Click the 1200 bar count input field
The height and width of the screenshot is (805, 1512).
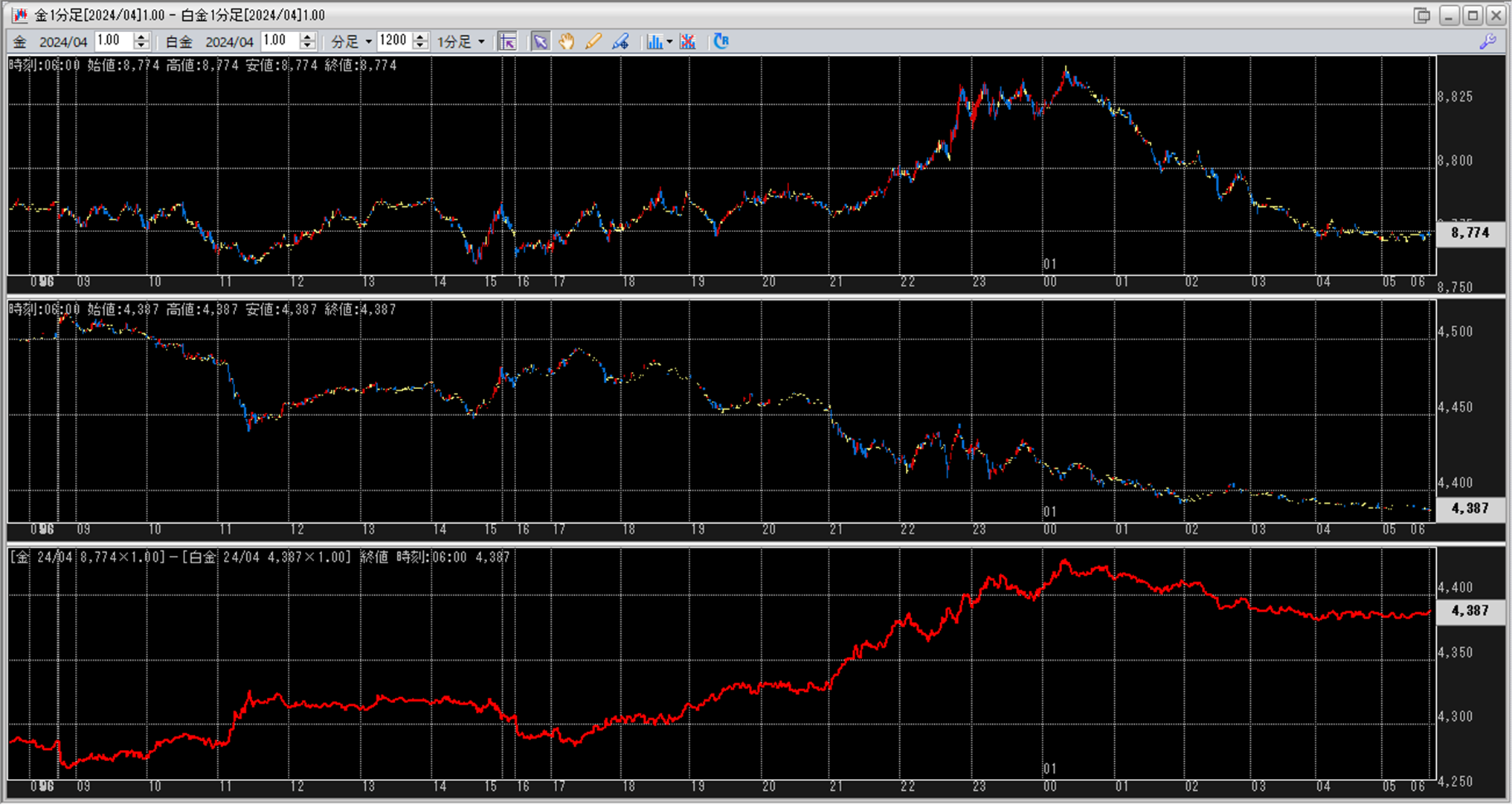coord(393,41)
